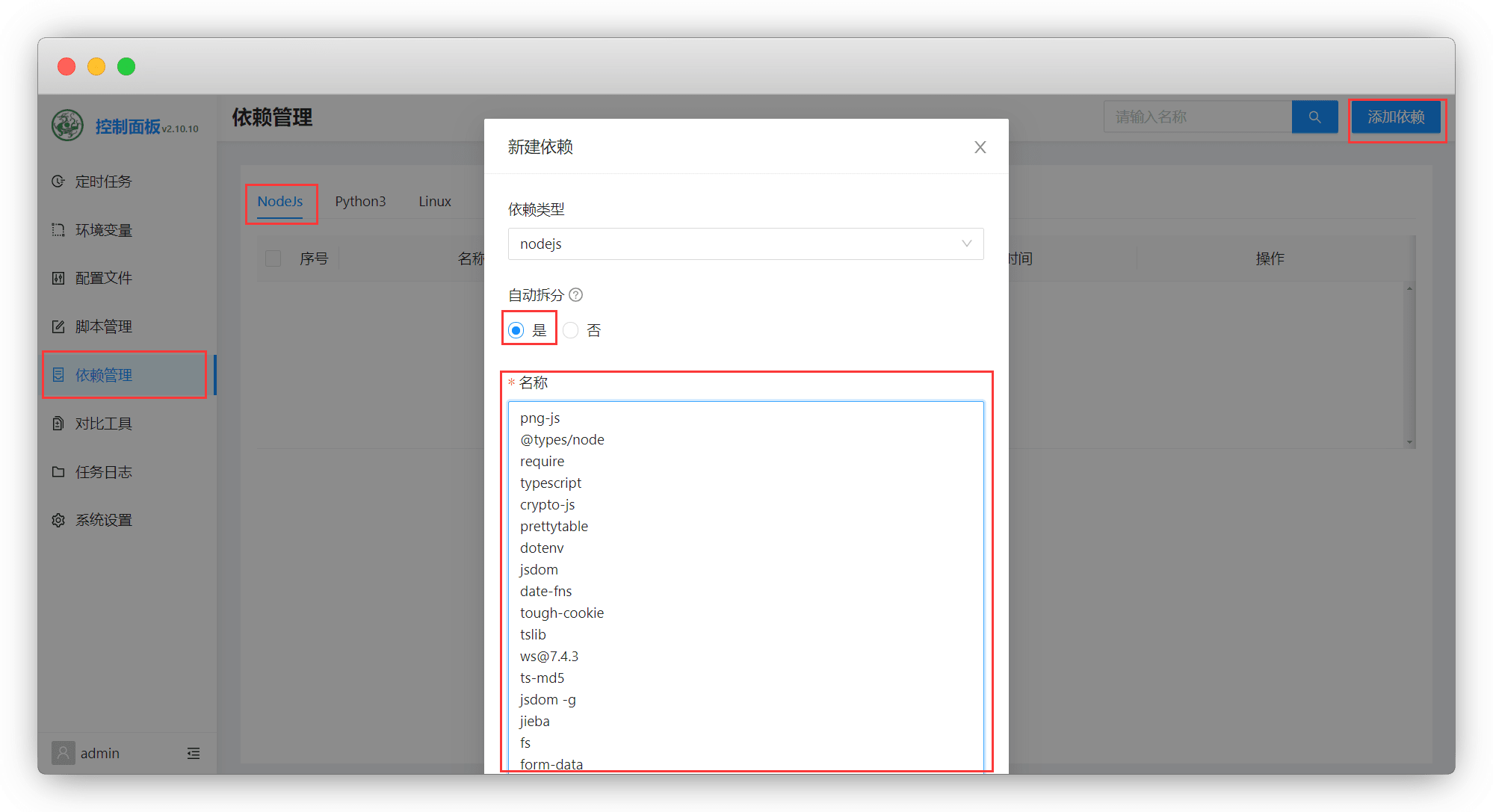Click the 添加依赖 button
This screenshot has height=812, width=1493.
click(x=1396, y=117)
